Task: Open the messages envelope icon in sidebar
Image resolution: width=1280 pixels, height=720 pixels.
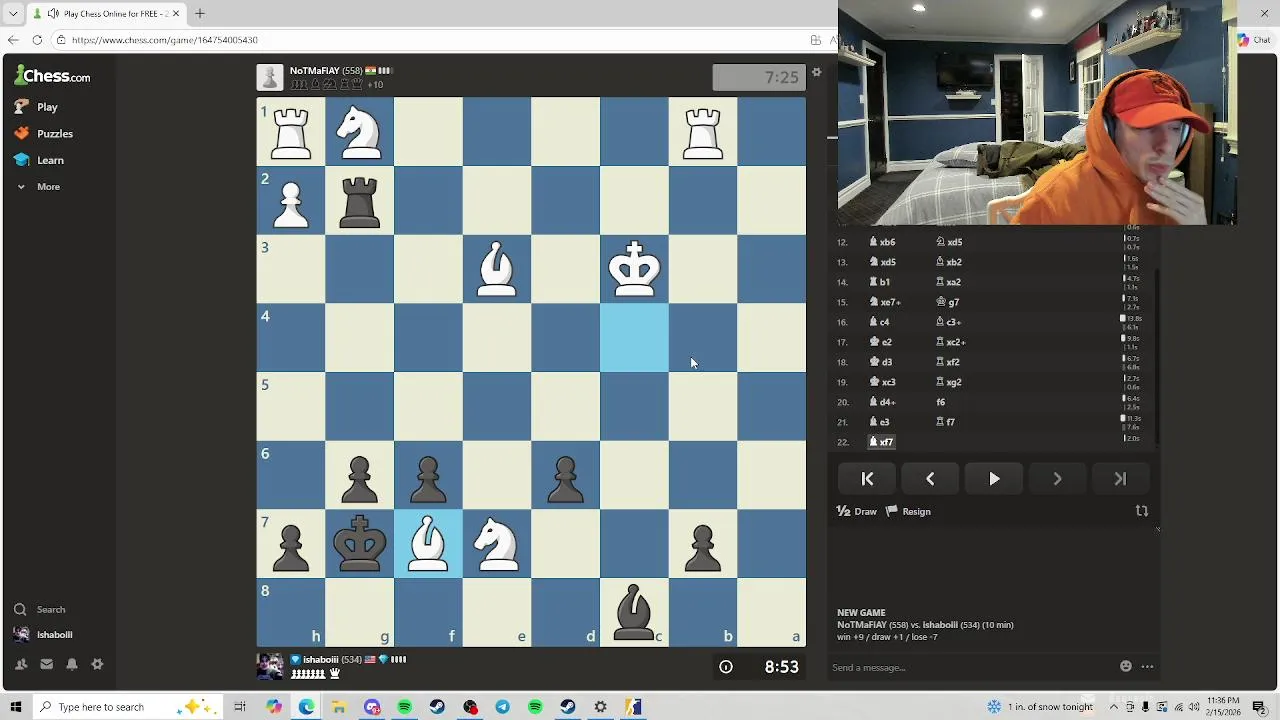Action: (46, 664)
